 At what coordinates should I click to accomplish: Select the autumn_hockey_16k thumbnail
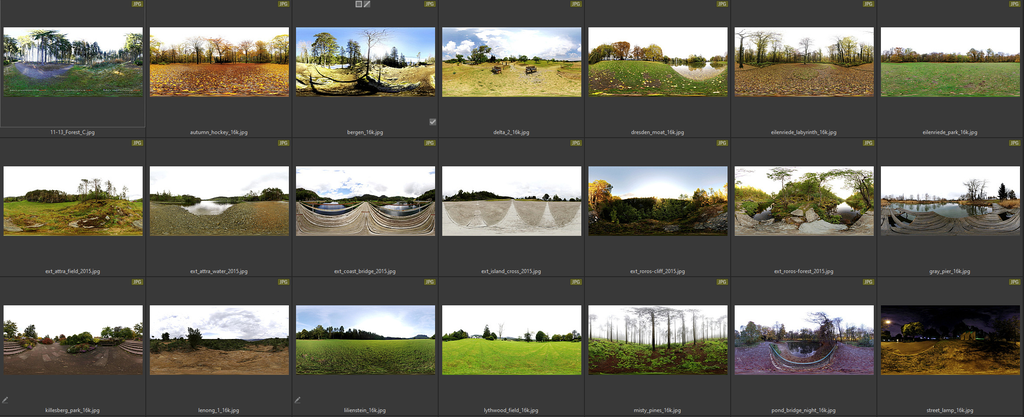click(219, 62)
